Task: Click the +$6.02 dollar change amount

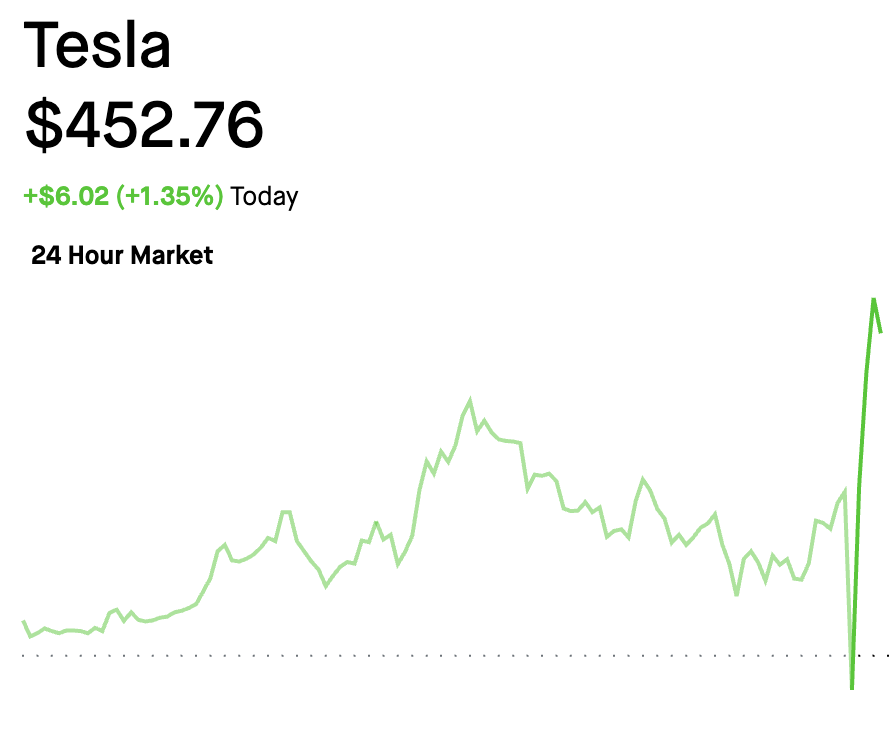Action: point(66,196)
